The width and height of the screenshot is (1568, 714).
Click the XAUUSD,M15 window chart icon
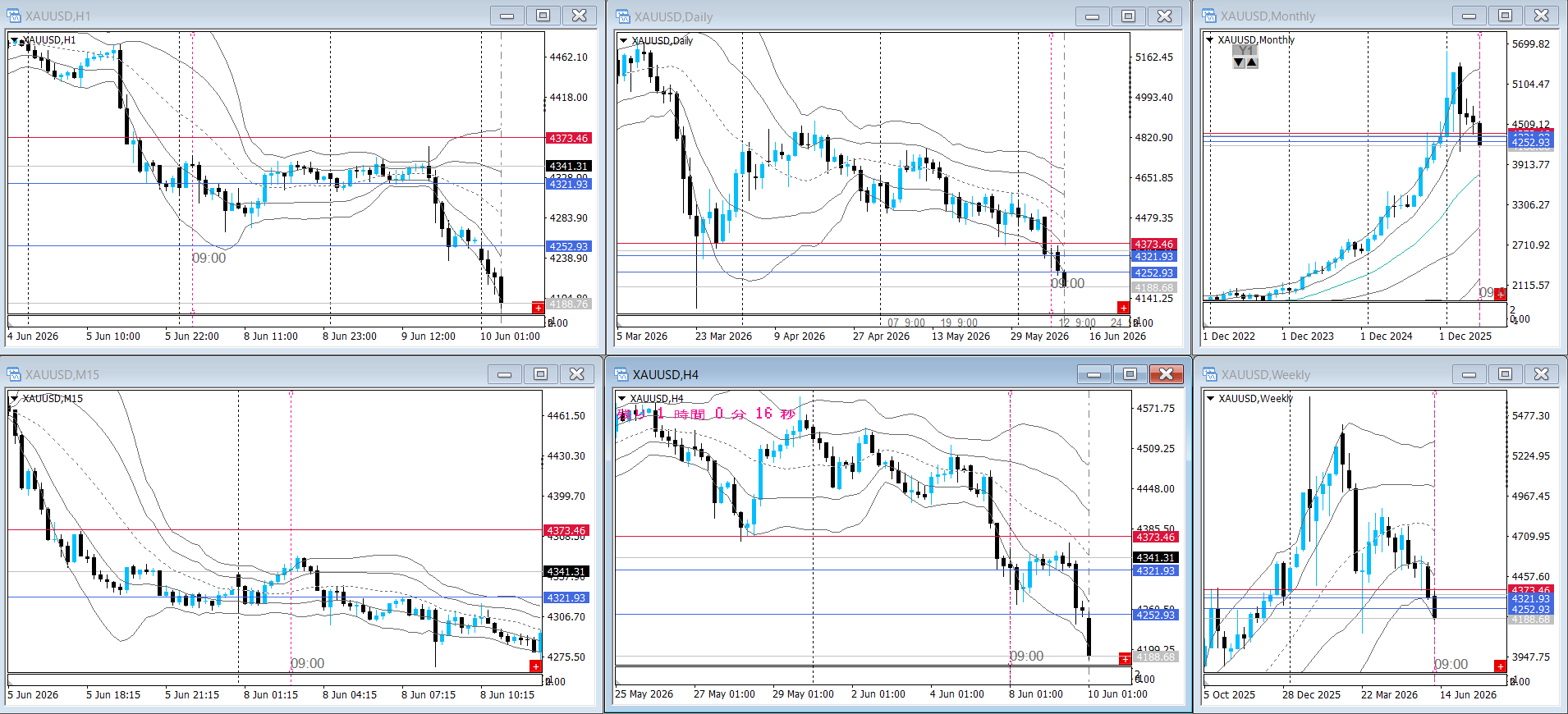[x=14, y=374]
